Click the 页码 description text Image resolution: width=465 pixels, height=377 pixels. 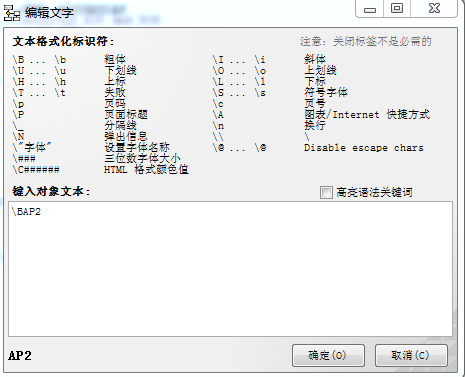(x=115, y=104)
